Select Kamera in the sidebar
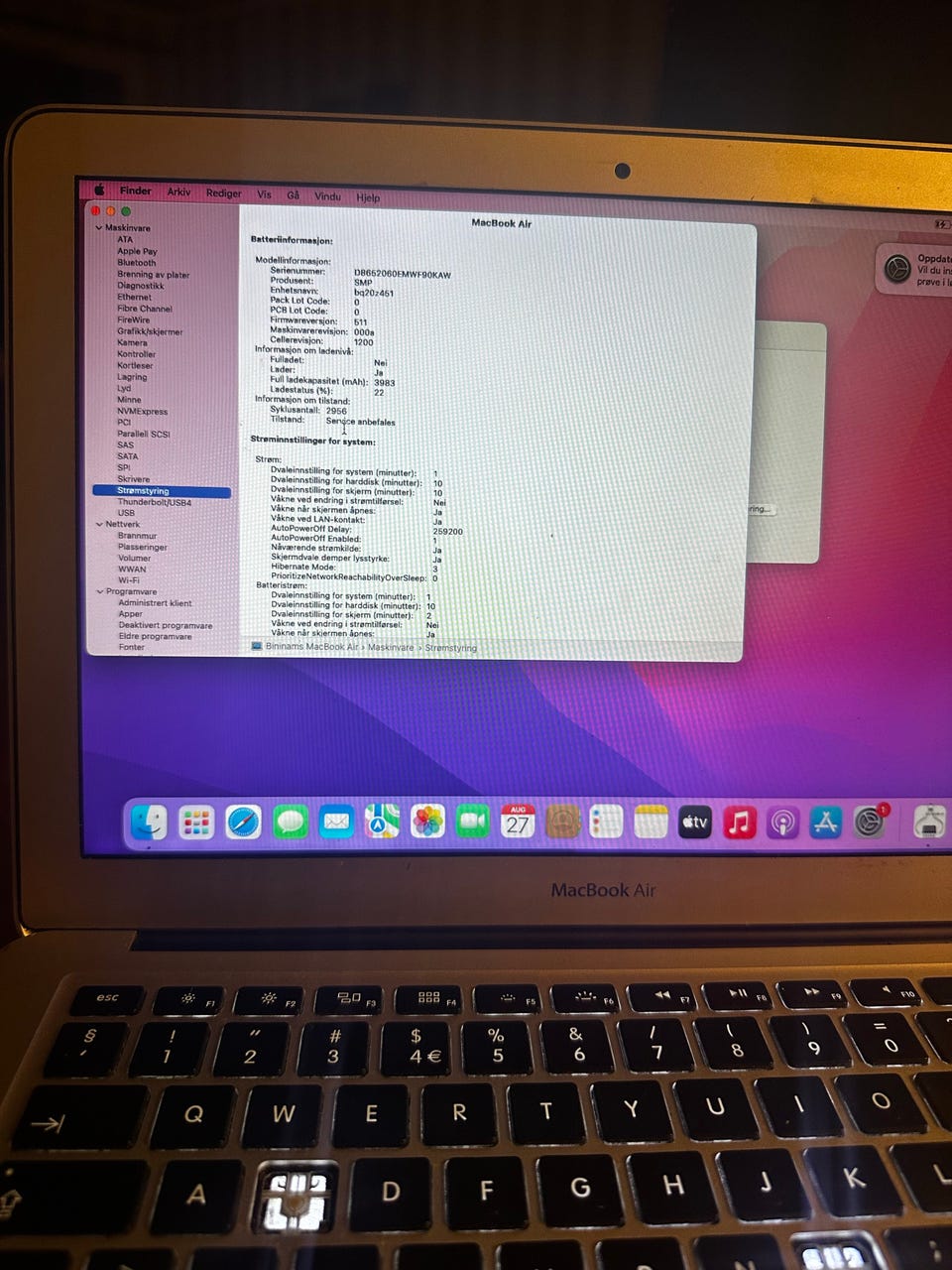Viewport: 952px width, 1270px height. coord(132,342)
